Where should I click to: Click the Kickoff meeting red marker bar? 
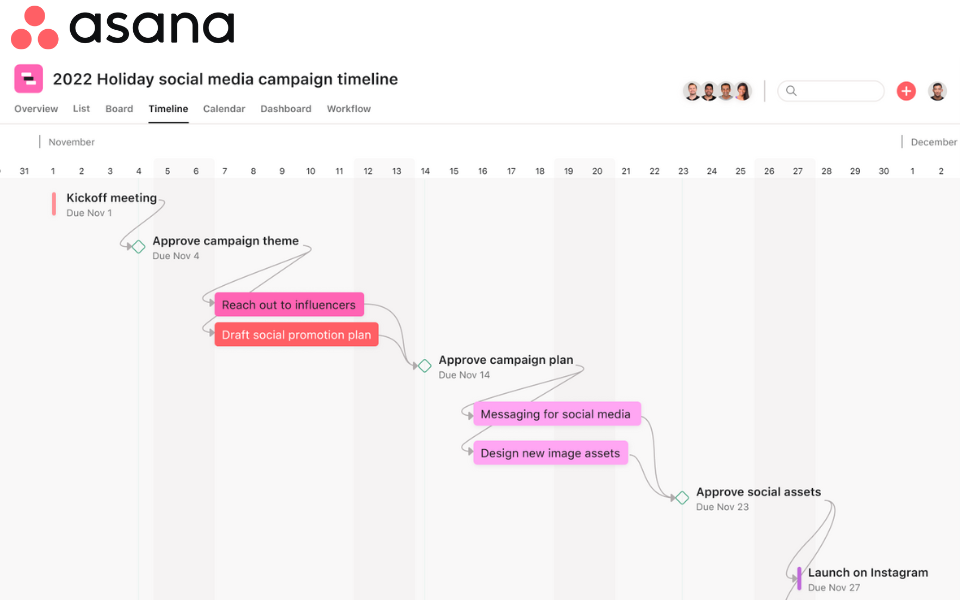point(54,204)
